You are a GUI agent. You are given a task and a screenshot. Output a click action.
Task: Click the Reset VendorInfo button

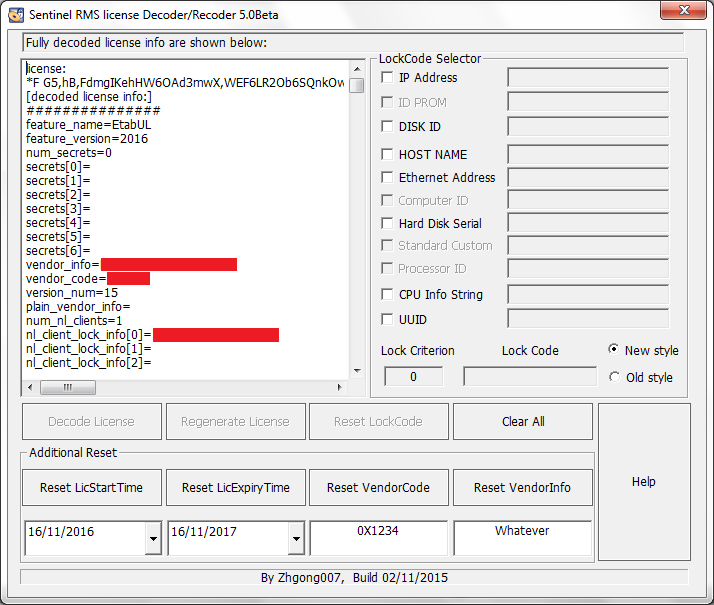[523, 488]
